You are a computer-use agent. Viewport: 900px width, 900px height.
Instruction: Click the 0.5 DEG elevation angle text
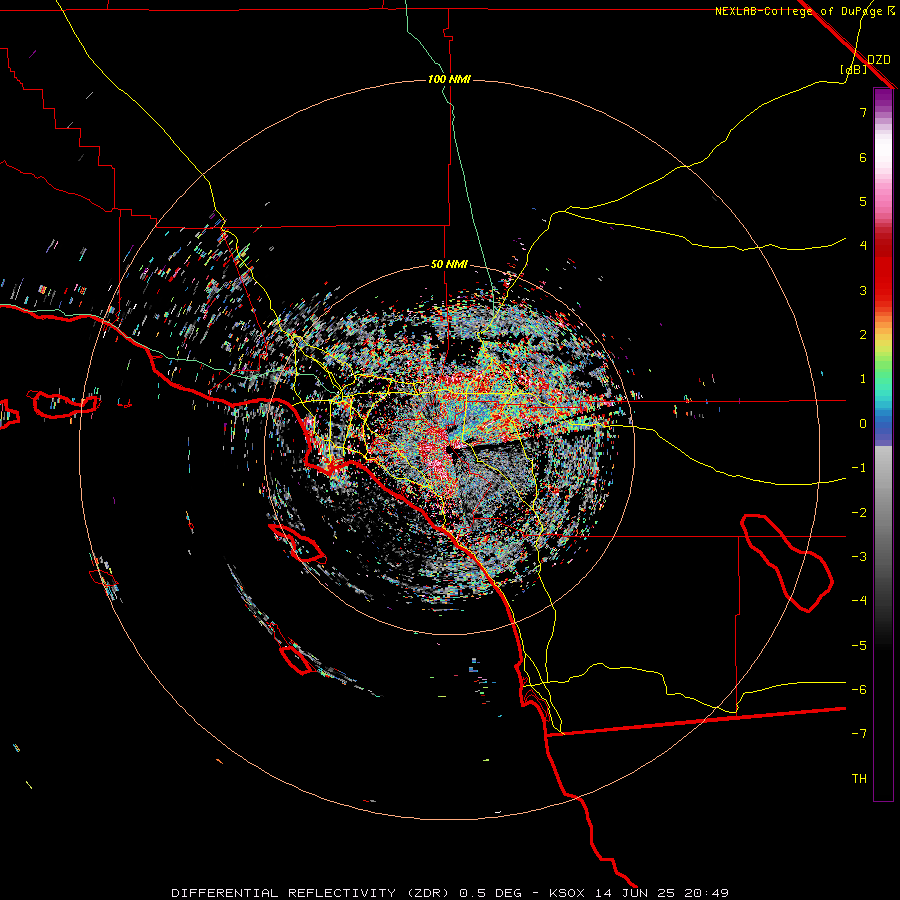(490, 893)
